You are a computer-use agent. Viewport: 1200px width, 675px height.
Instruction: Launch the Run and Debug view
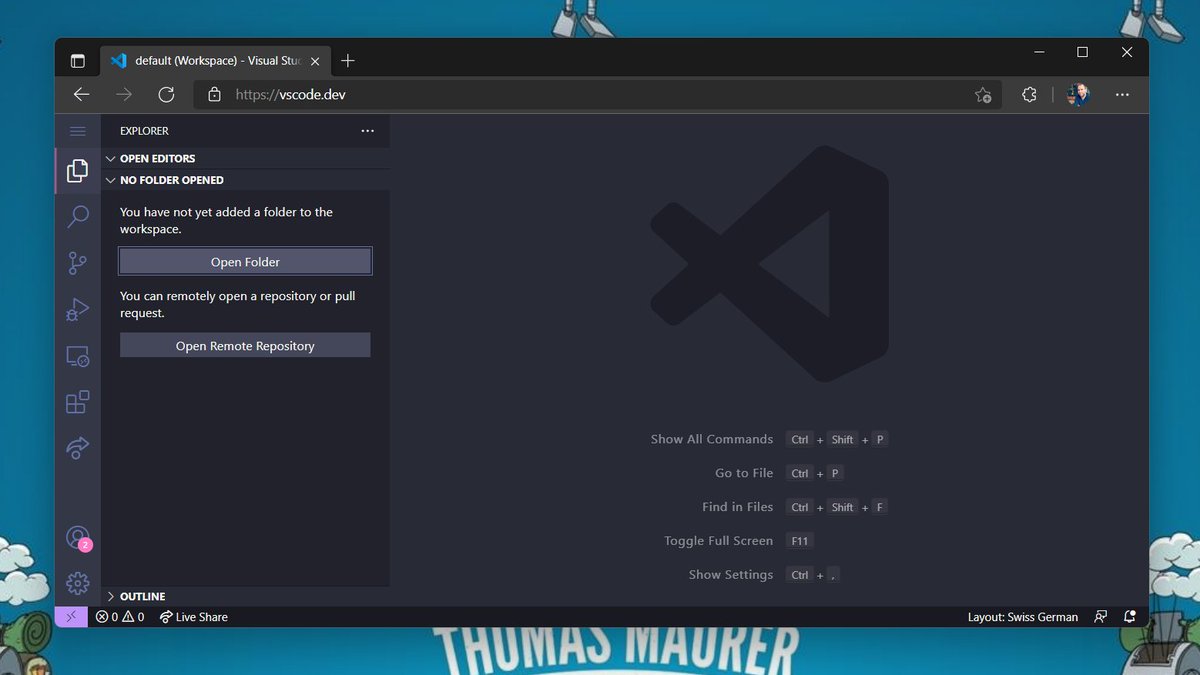click(x=78, y=309)
